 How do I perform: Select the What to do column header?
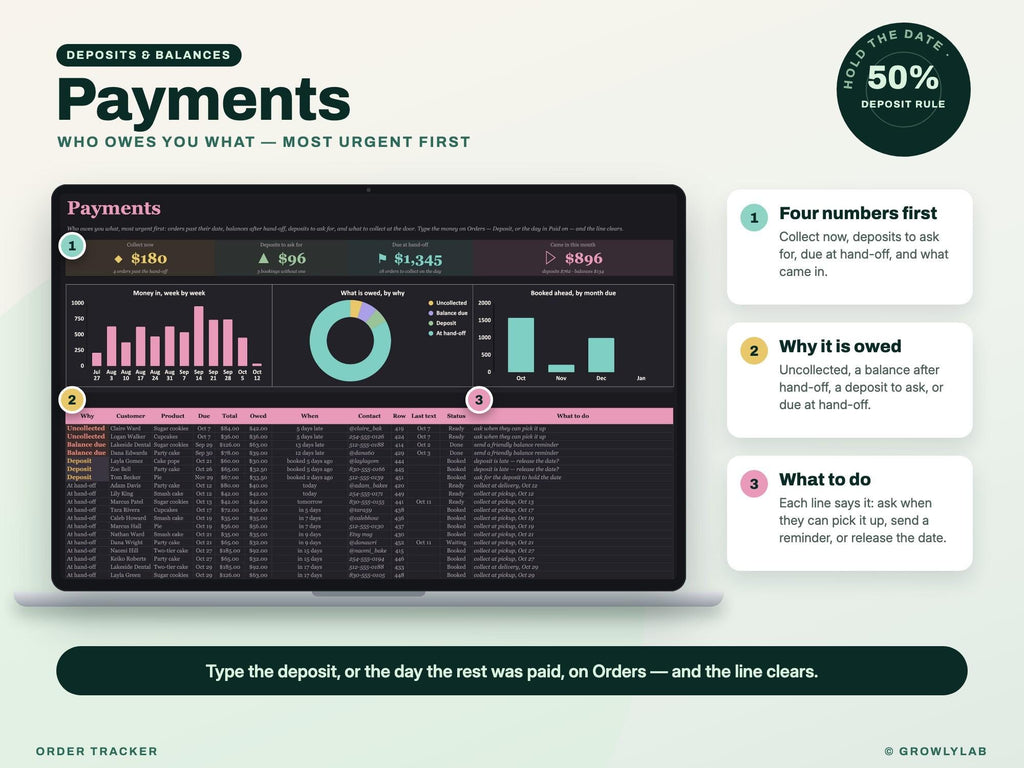pos(573,416)
